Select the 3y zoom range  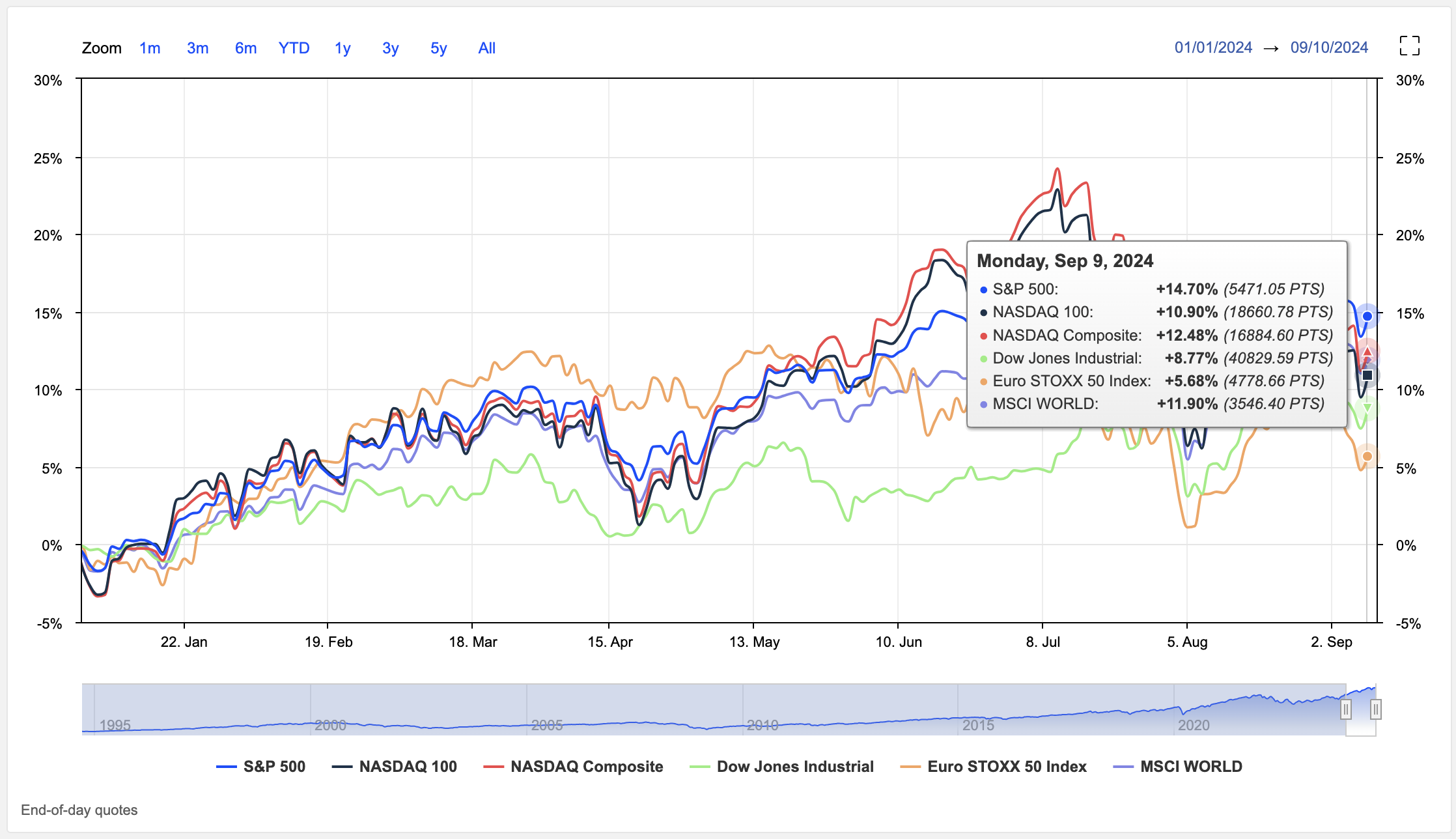coord(390,48)
